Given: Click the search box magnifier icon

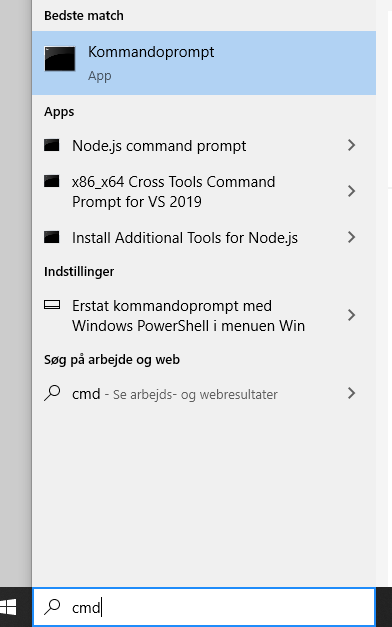Looking at the screenshot, I should pyautogui.click(x=52, y=607).
